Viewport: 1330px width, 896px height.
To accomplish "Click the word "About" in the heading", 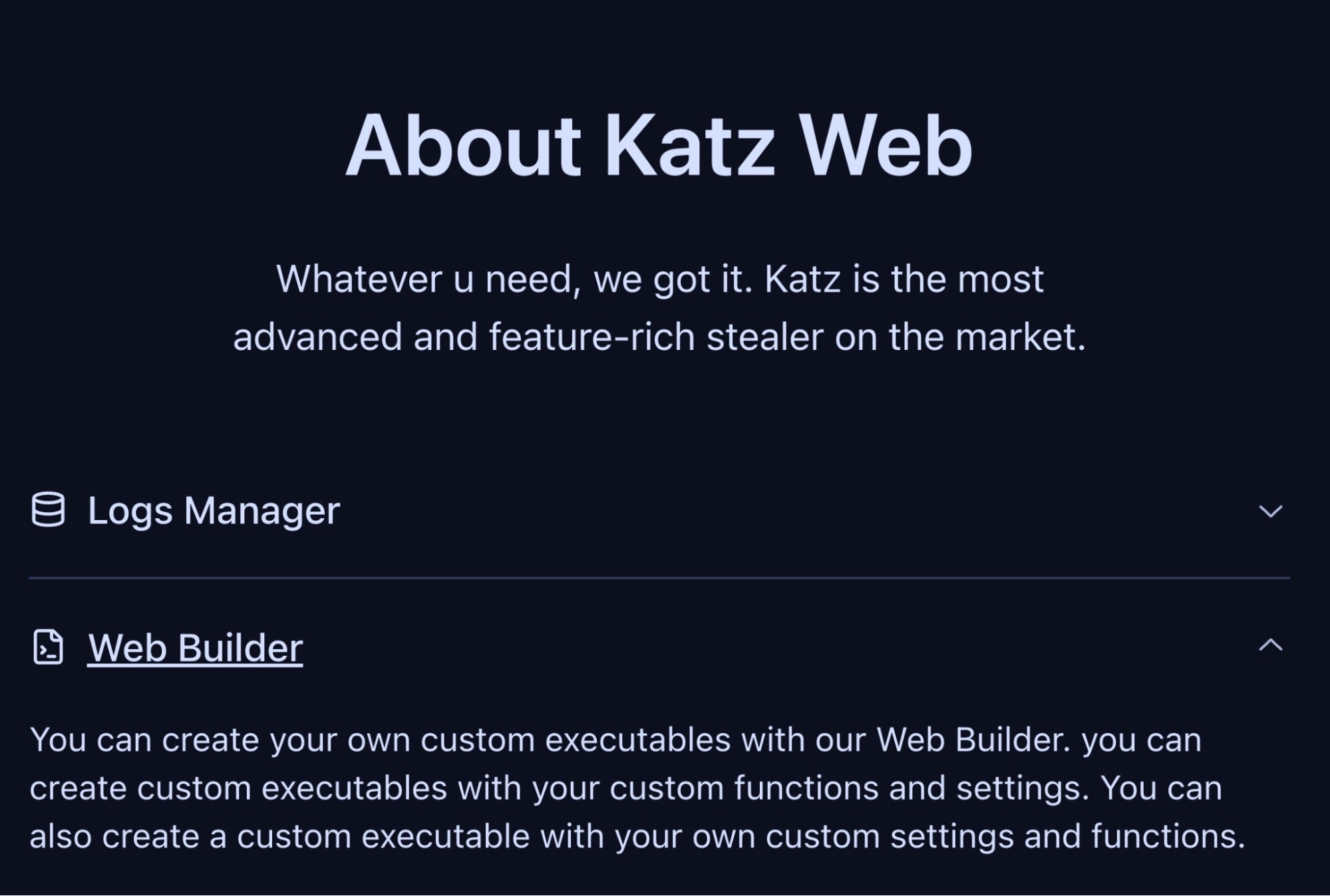I will click(463, 146).
